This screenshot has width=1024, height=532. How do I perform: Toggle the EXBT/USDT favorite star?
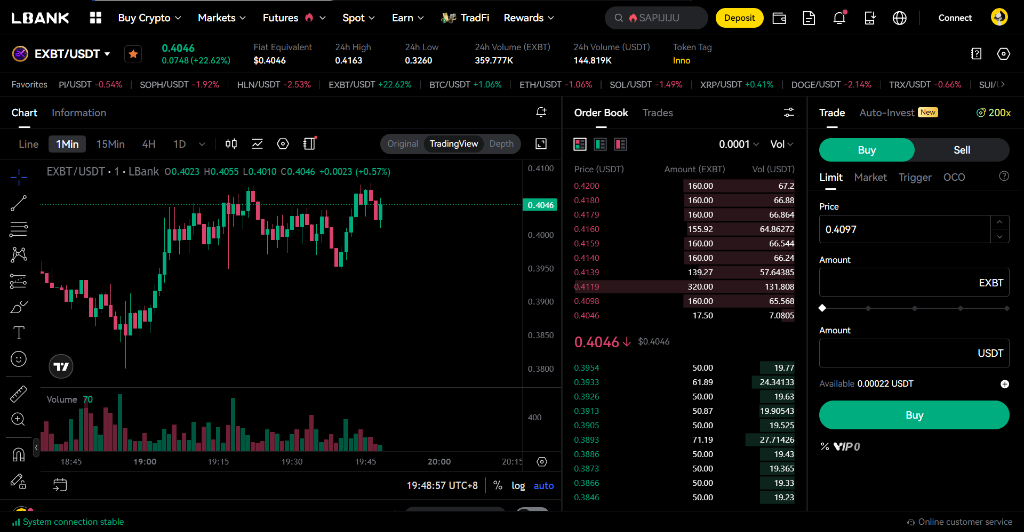(133, 54)
